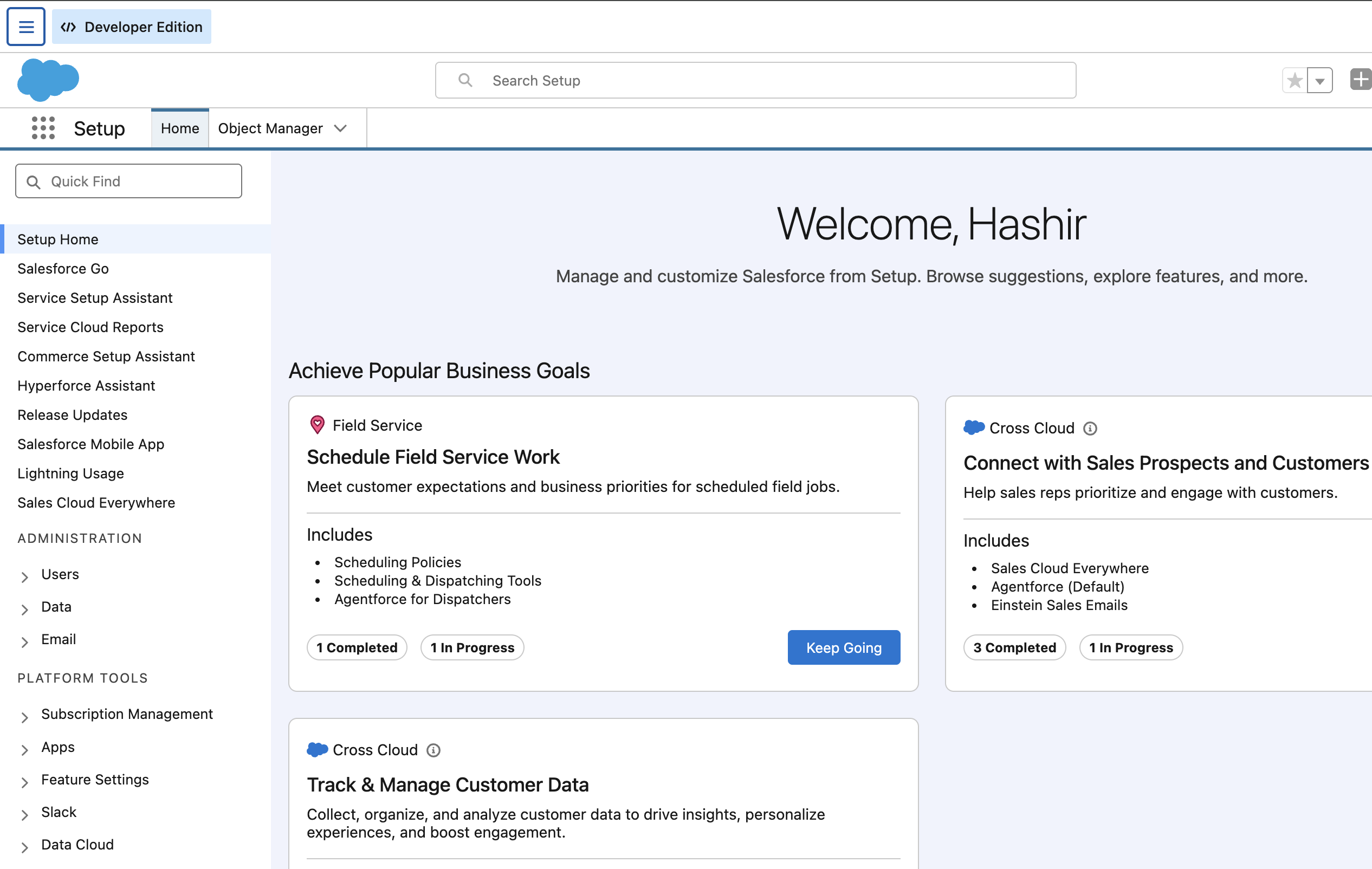Screen dimensions: 1372x869
Task: Open Service Setup Assistant
Action: [95, 298]
